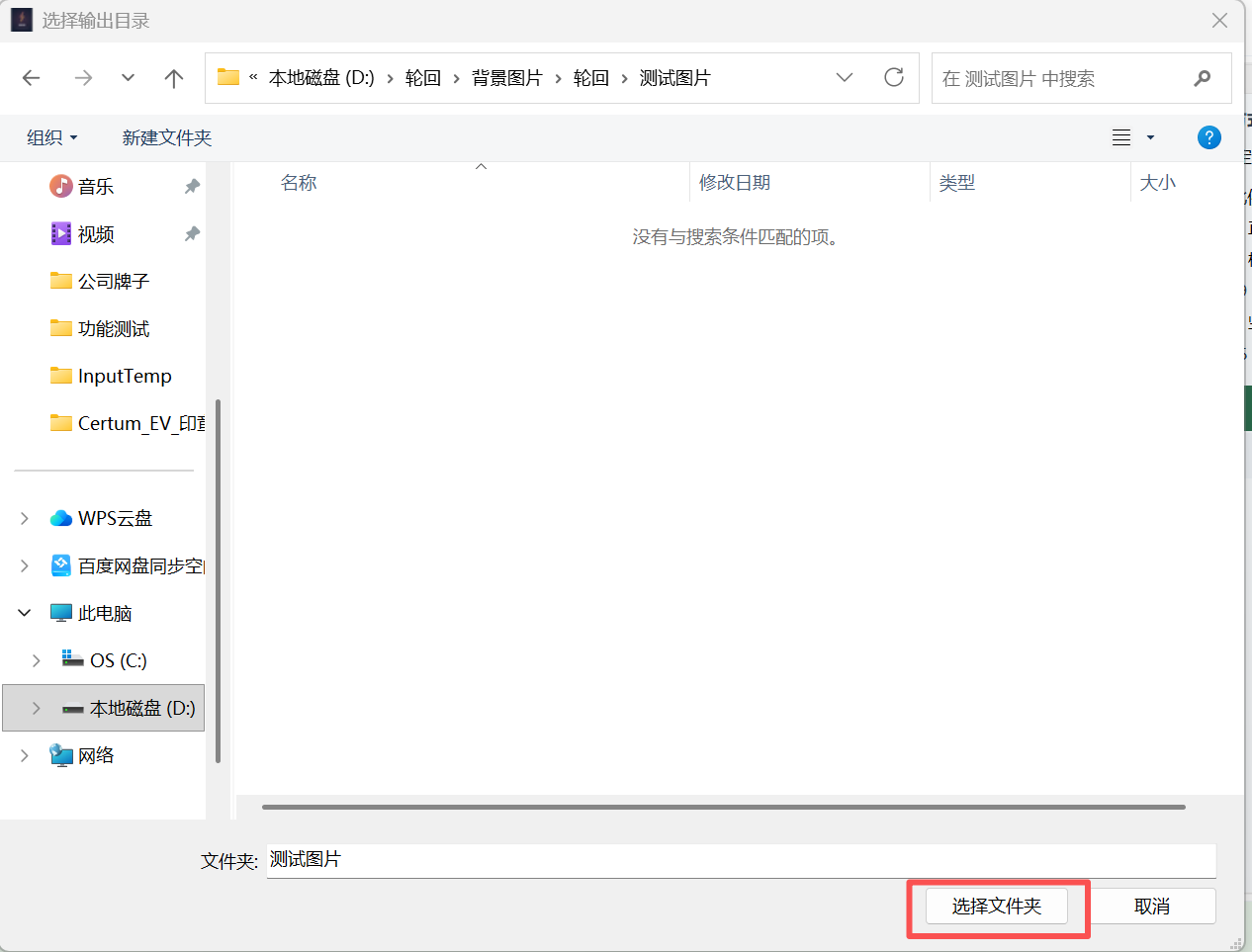Go up one folder level arrow
The height and width of the screenshot is (952, 1252).
click(x=174, y=78)
